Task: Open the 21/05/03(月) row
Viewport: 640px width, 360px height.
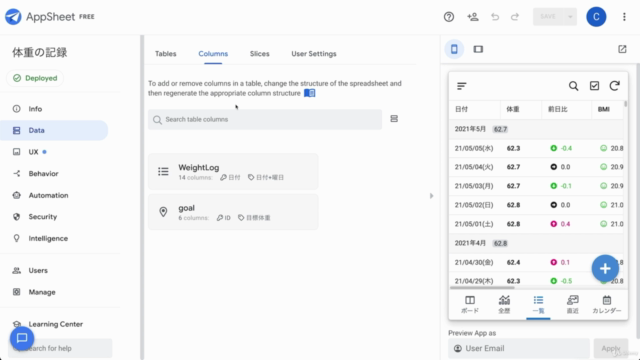Action: (x=536, y=186)
